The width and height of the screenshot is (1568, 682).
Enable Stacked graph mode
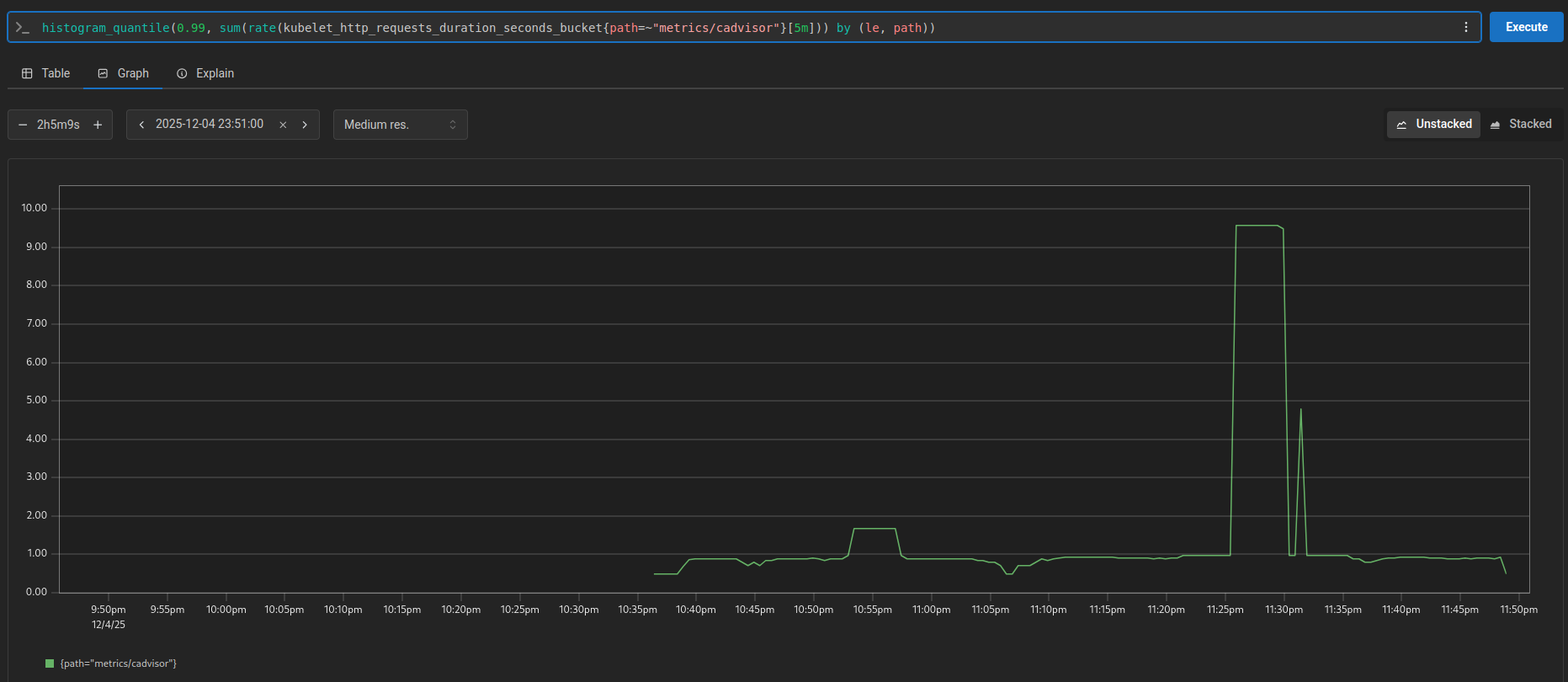coord(1521,125)
